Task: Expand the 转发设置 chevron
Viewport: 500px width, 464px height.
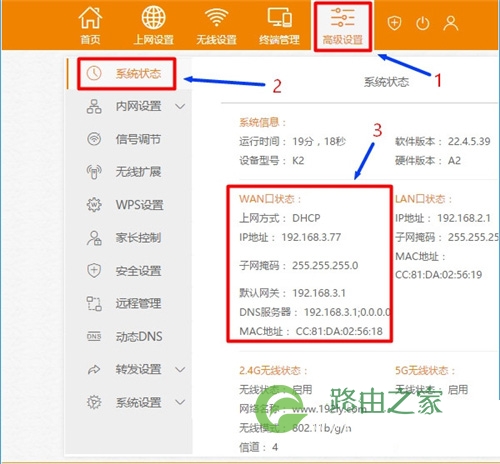Action: click(x=180, y=369)
